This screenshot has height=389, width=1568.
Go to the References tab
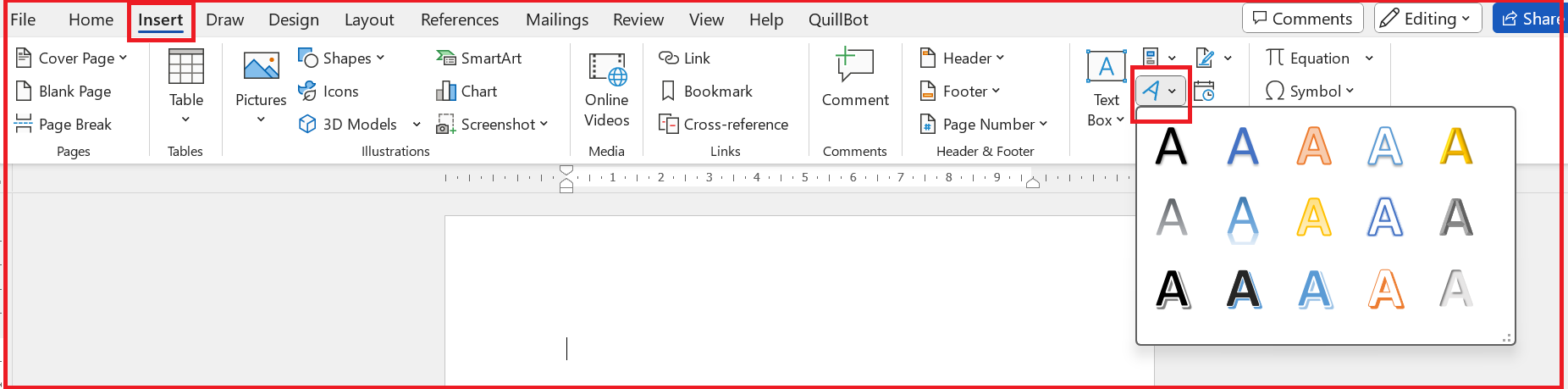tap(460, 19)
